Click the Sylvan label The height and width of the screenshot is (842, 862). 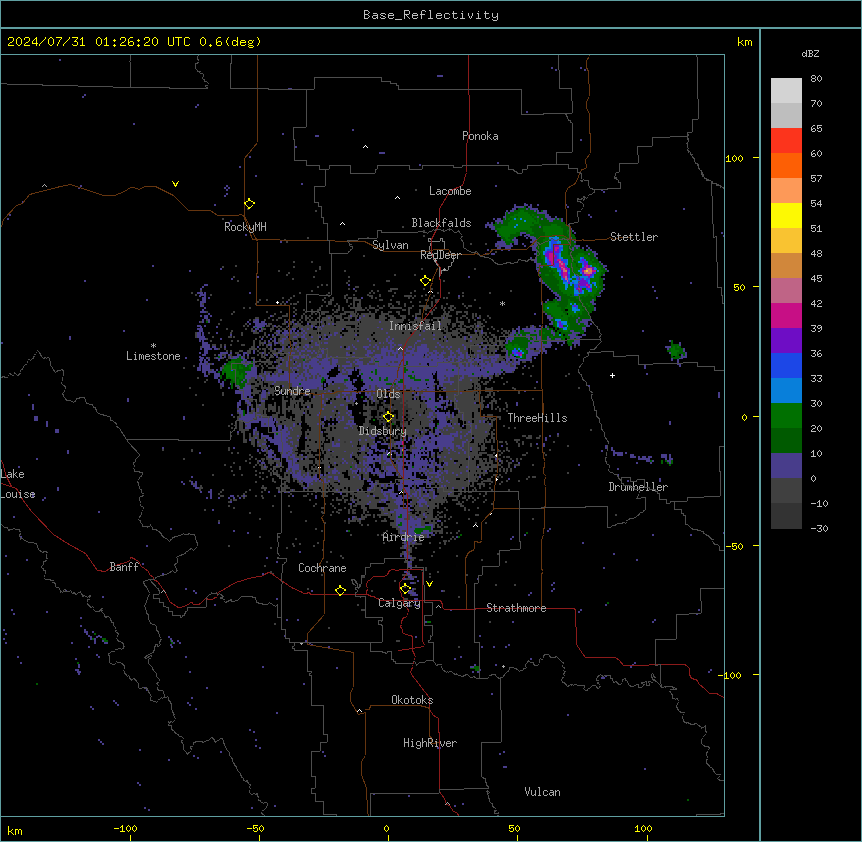tap(390, 245)
